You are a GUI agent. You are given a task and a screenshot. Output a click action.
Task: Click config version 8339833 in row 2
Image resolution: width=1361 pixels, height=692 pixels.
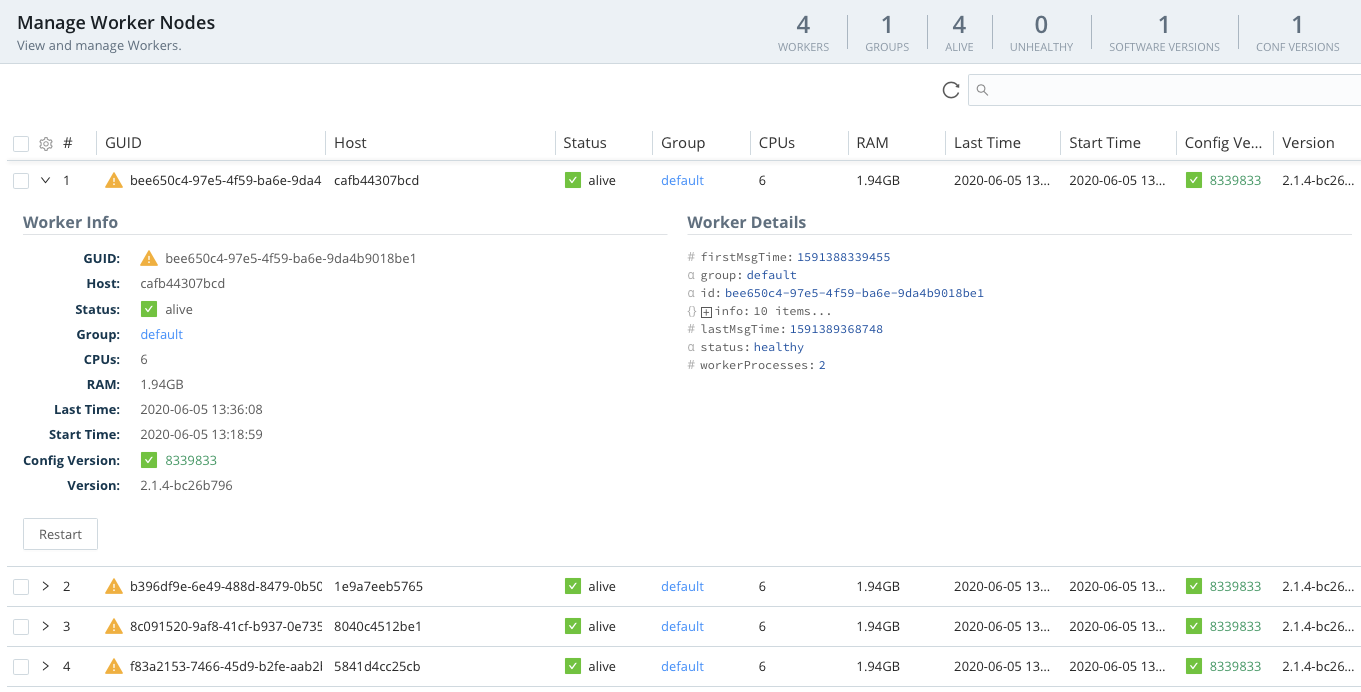[x=1235, y=587]
